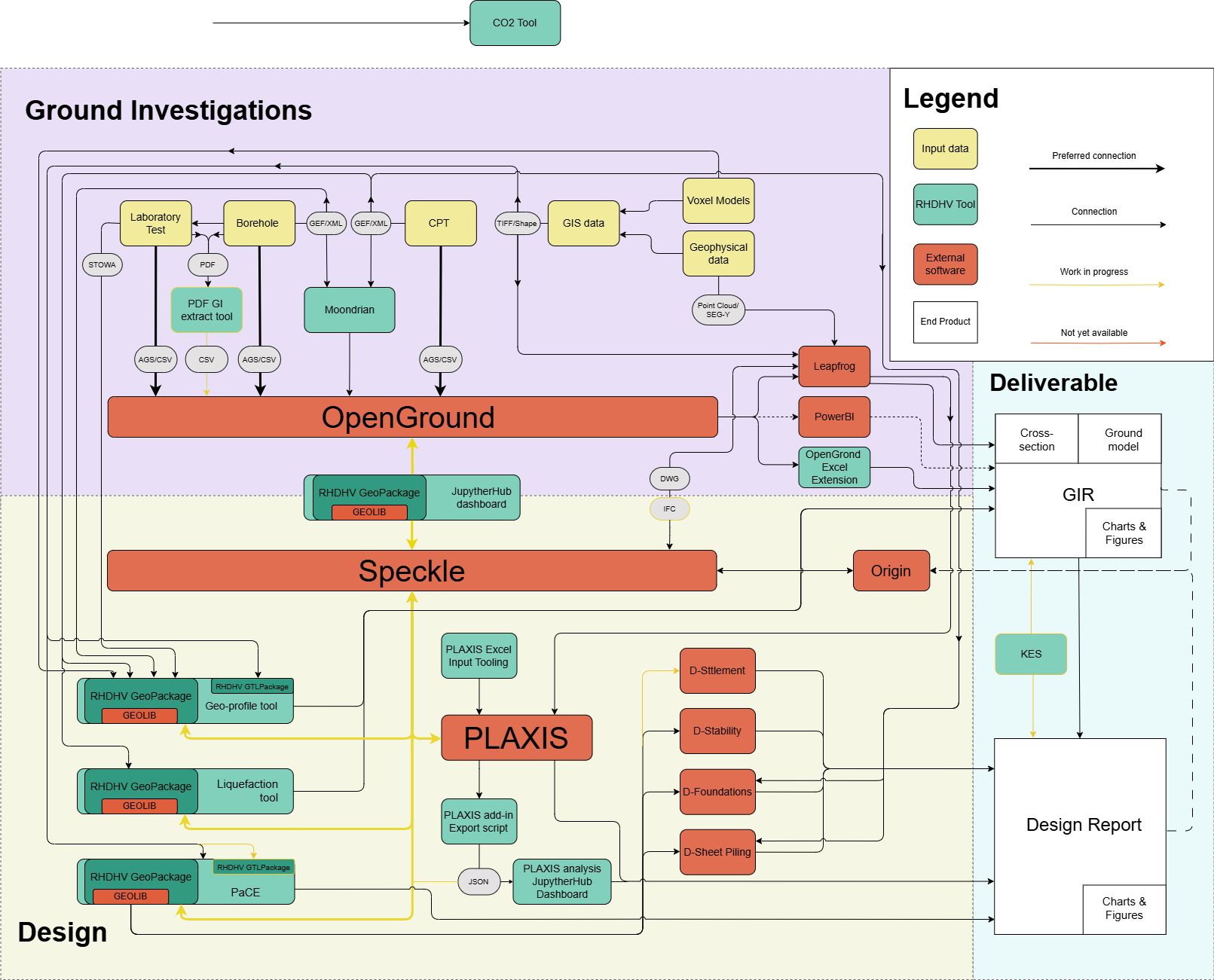Select the CO2 Tool node
Screen dimensions: 1214x980
coord(515,23)
